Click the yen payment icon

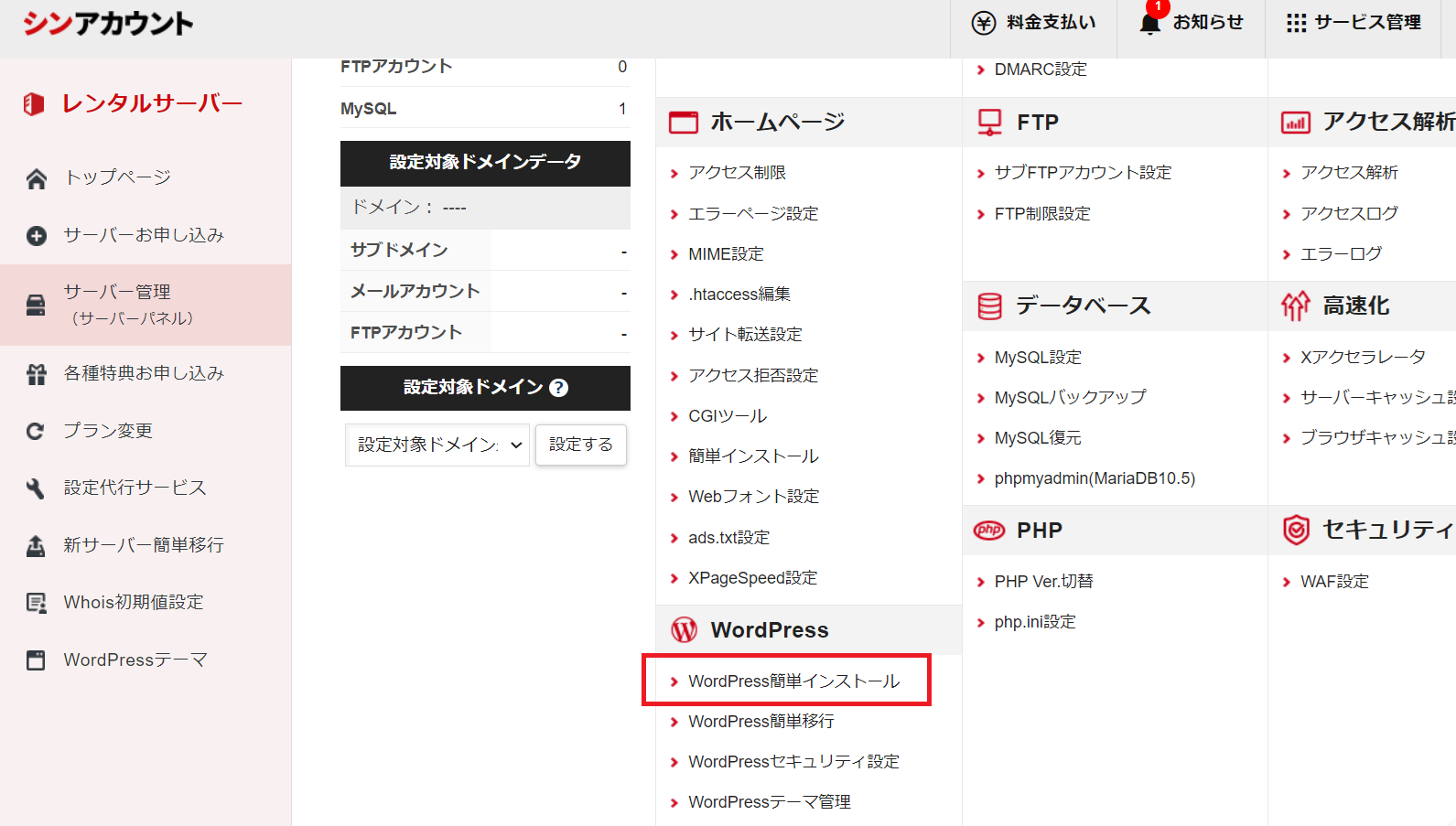pyautogui.click(x=984, y=23)
